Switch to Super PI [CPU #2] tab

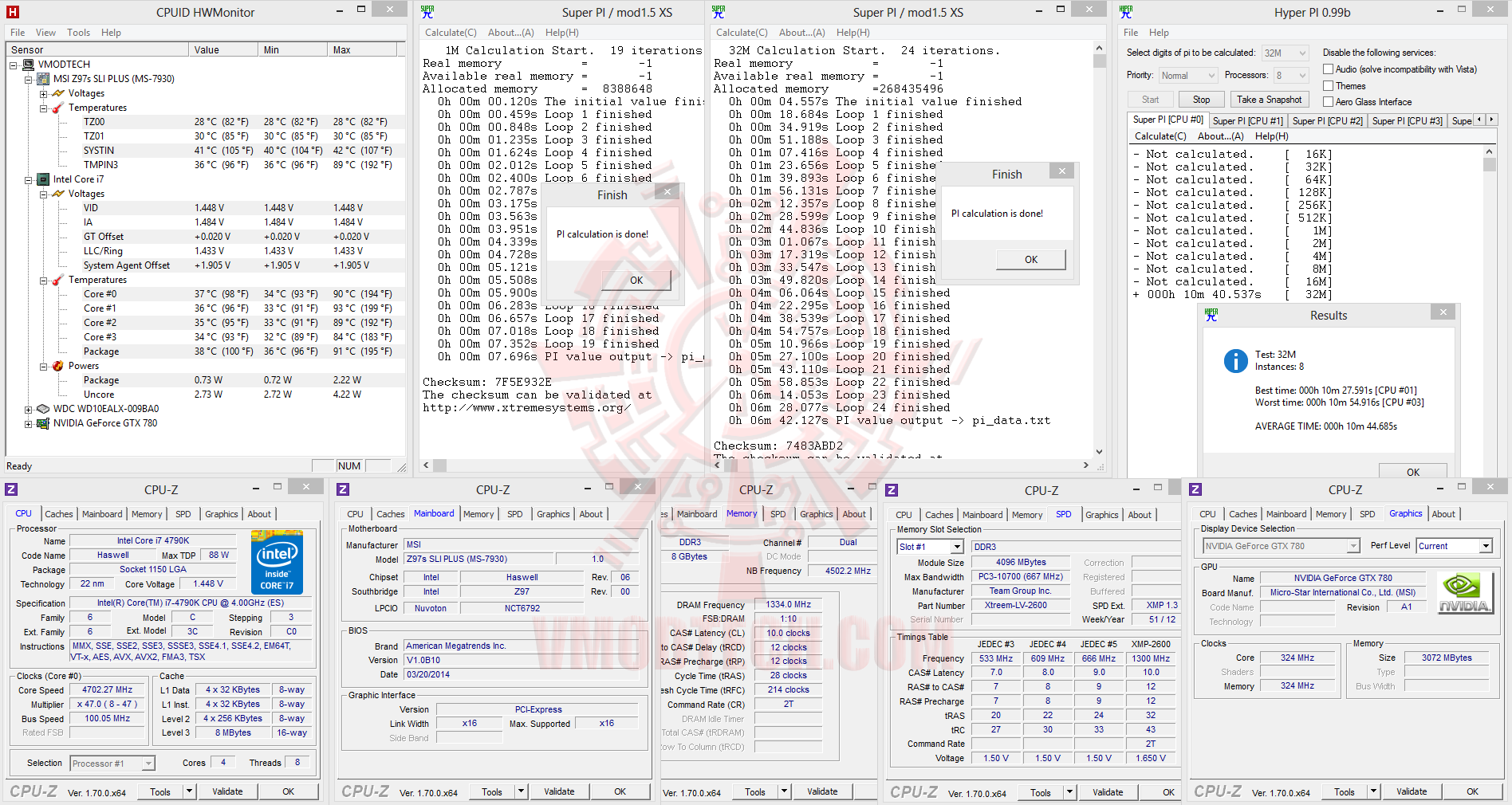pos(1328,121)
